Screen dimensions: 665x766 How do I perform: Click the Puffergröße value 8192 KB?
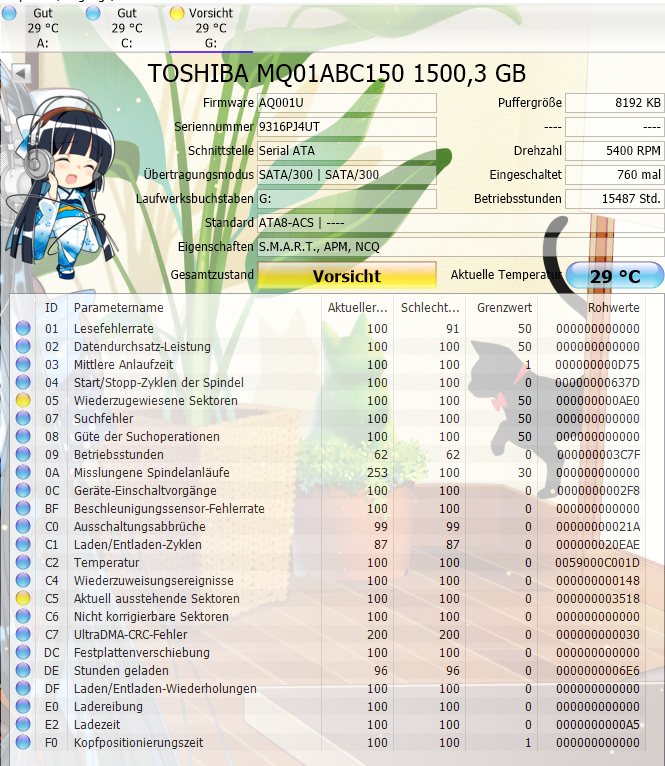click(x=615, y=103)
